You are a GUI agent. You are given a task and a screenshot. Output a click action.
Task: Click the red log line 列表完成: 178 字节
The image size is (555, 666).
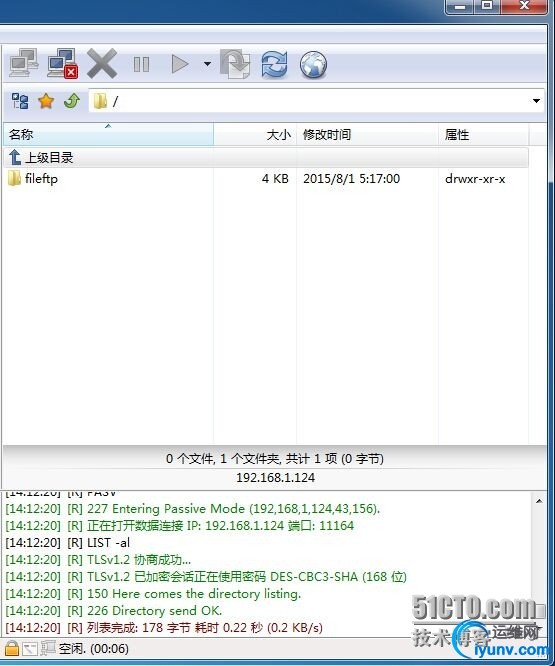(x=164, y=627)
